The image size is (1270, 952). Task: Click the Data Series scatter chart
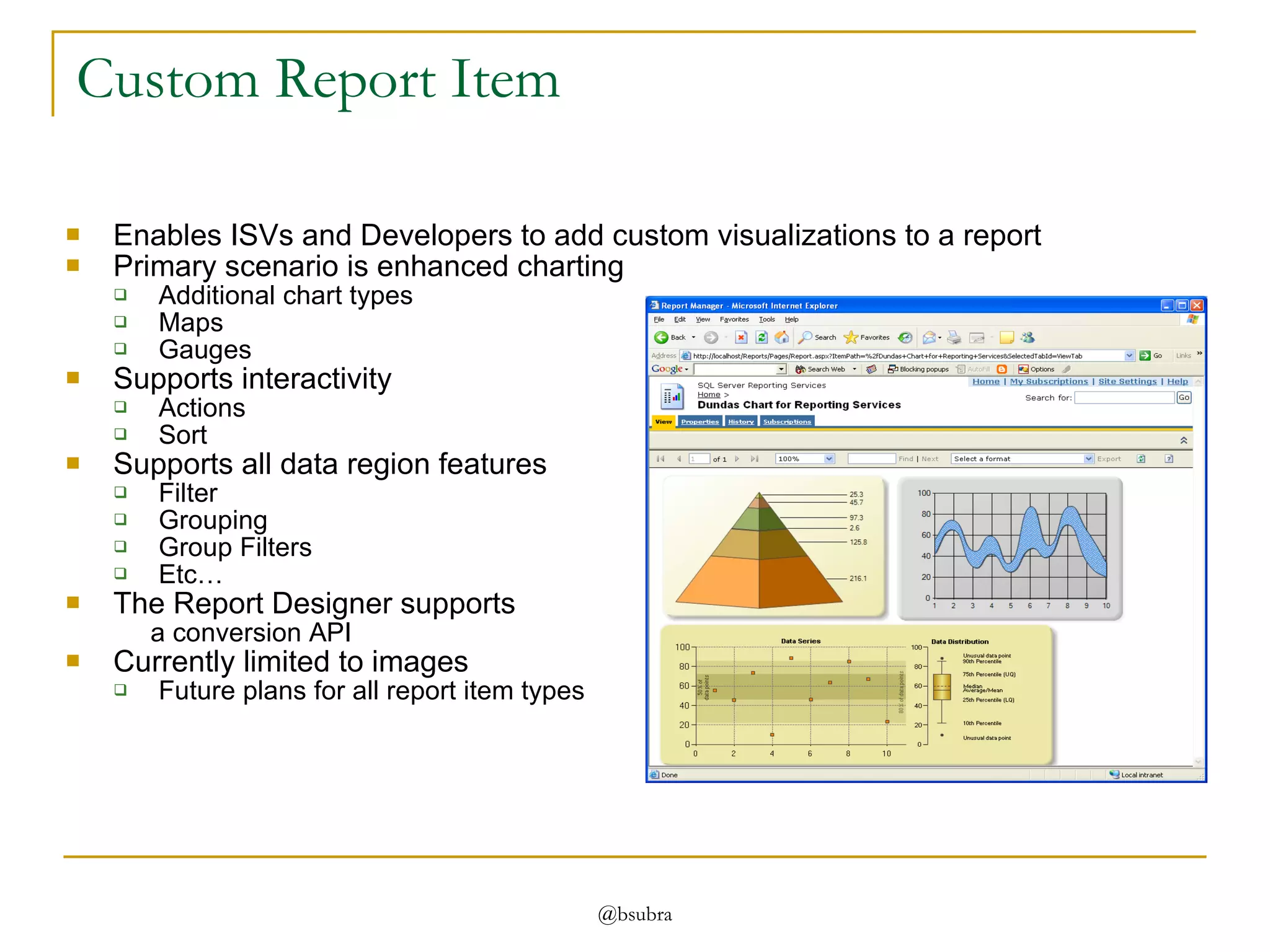[x=791, y=695]
